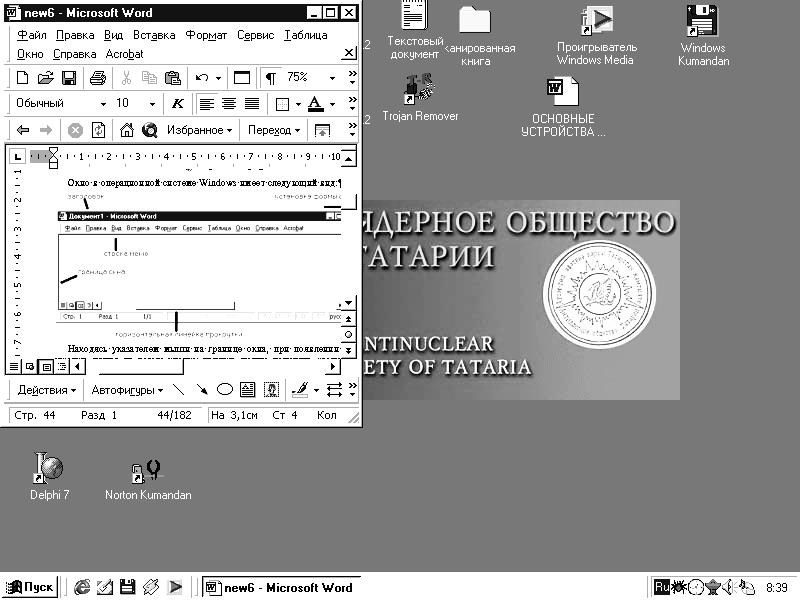Open the Пуск start button
This screenshot has width=800, height=600.
[30, 587]
